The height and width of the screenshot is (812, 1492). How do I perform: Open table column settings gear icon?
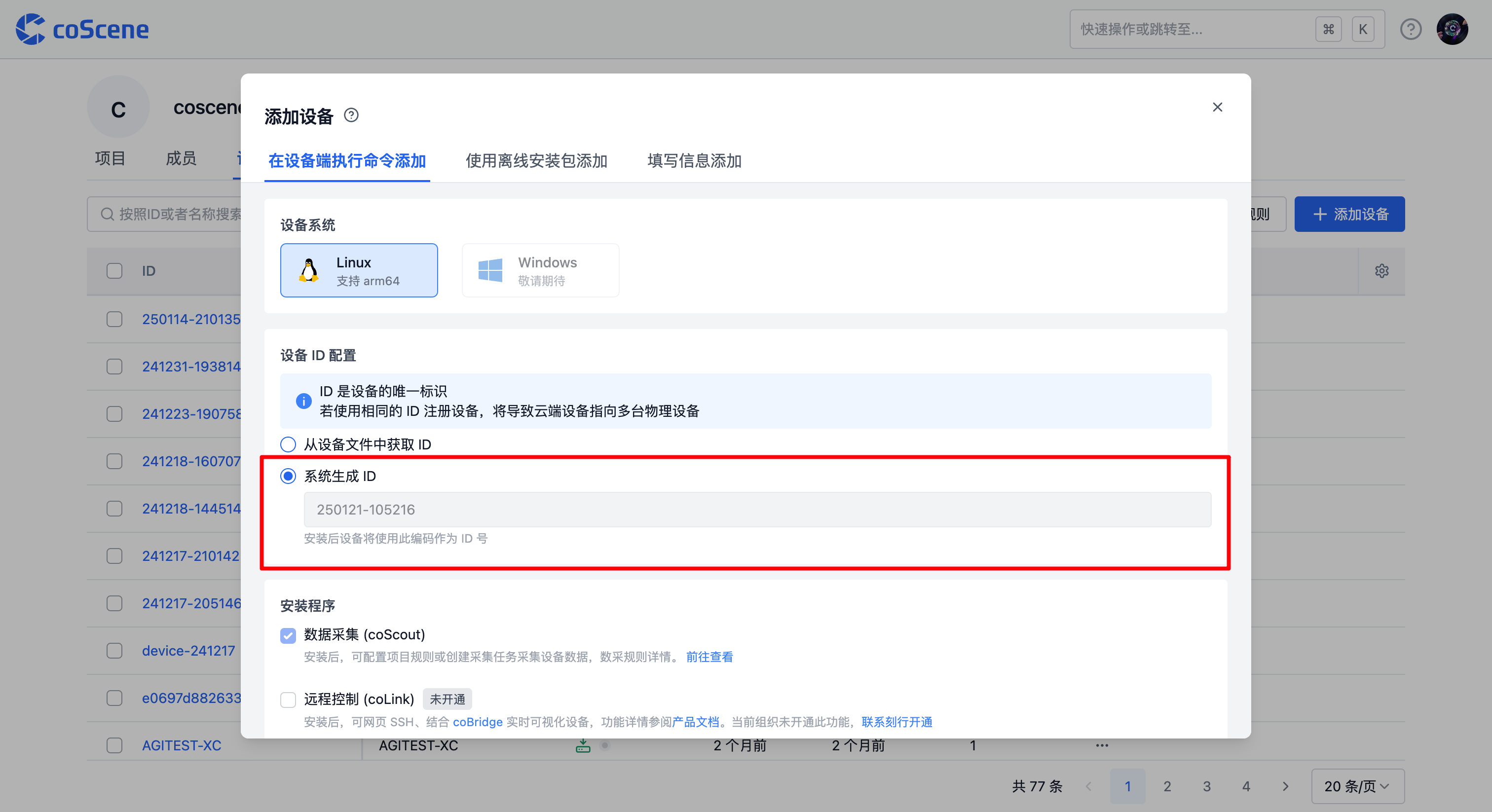click(1381, 271)
